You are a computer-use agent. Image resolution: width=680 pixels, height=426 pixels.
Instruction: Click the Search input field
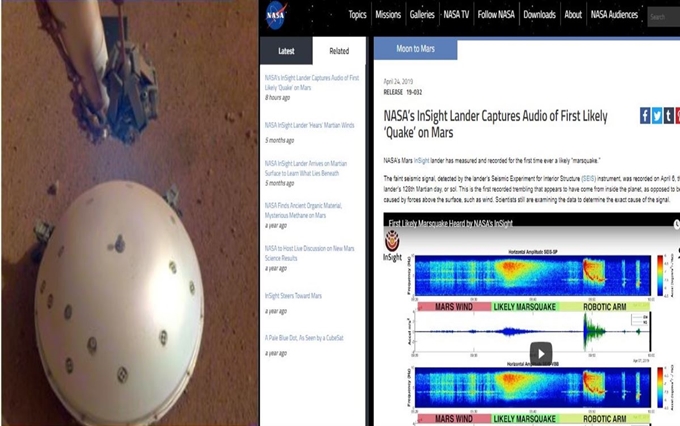click(x=664, y=17)
